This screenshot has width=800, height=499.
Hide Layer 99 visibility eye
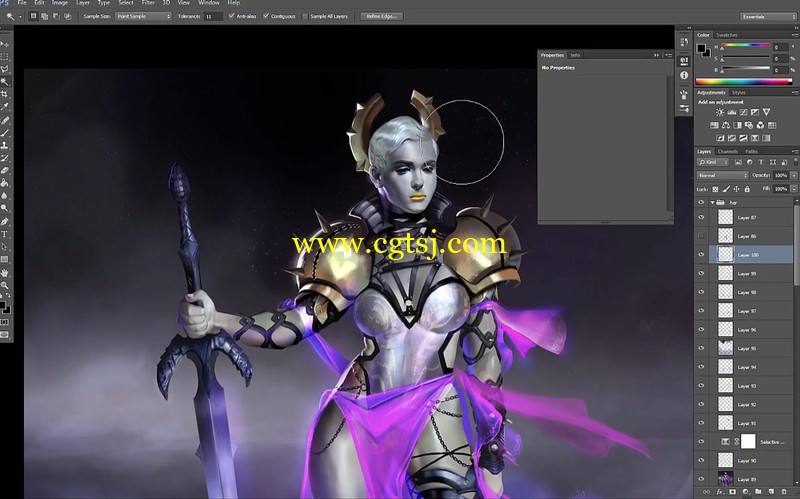coord(701,273)
